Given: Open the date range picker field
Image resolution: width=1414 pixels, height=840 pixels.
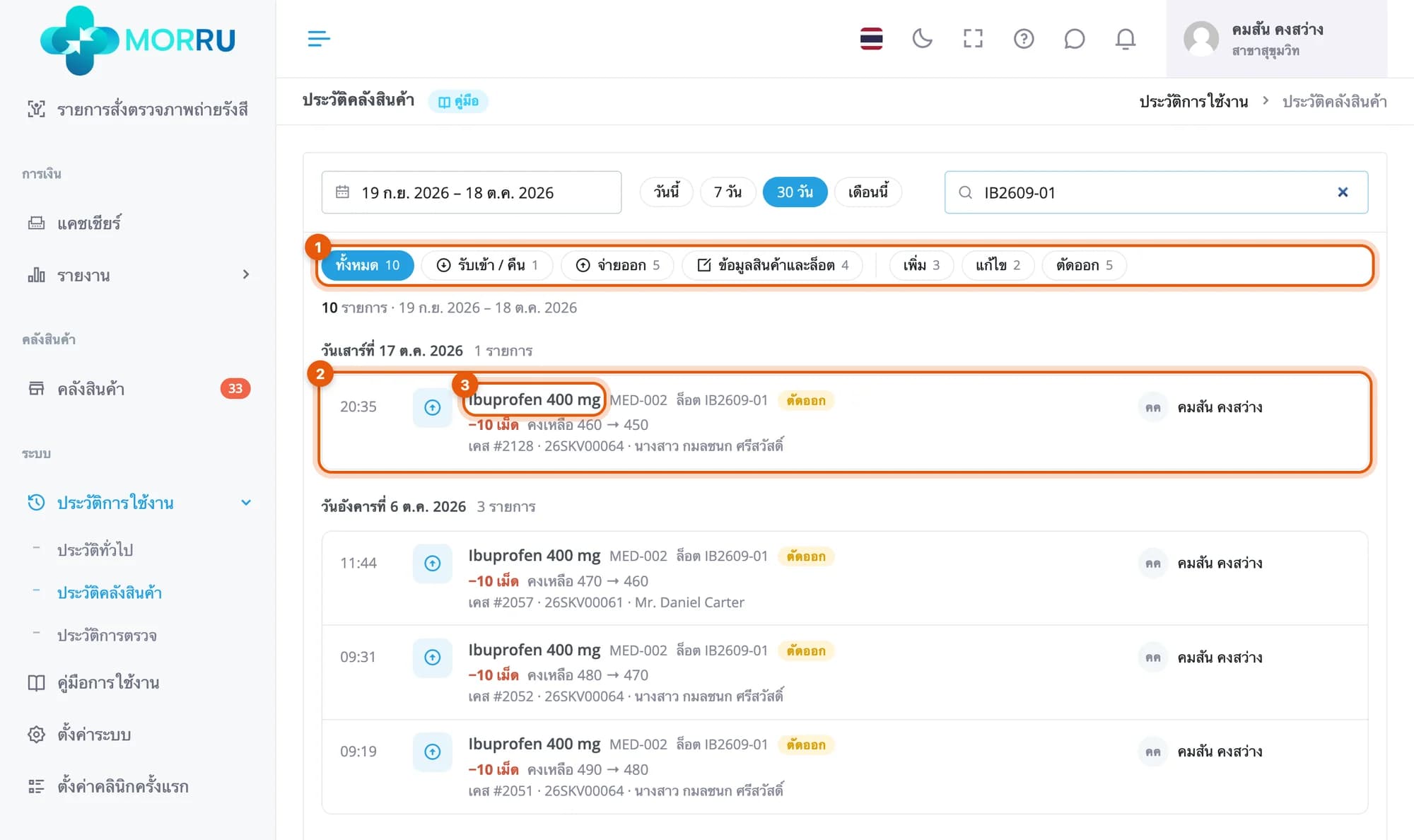Looking at the screenshot, I should tap(472, 192).
